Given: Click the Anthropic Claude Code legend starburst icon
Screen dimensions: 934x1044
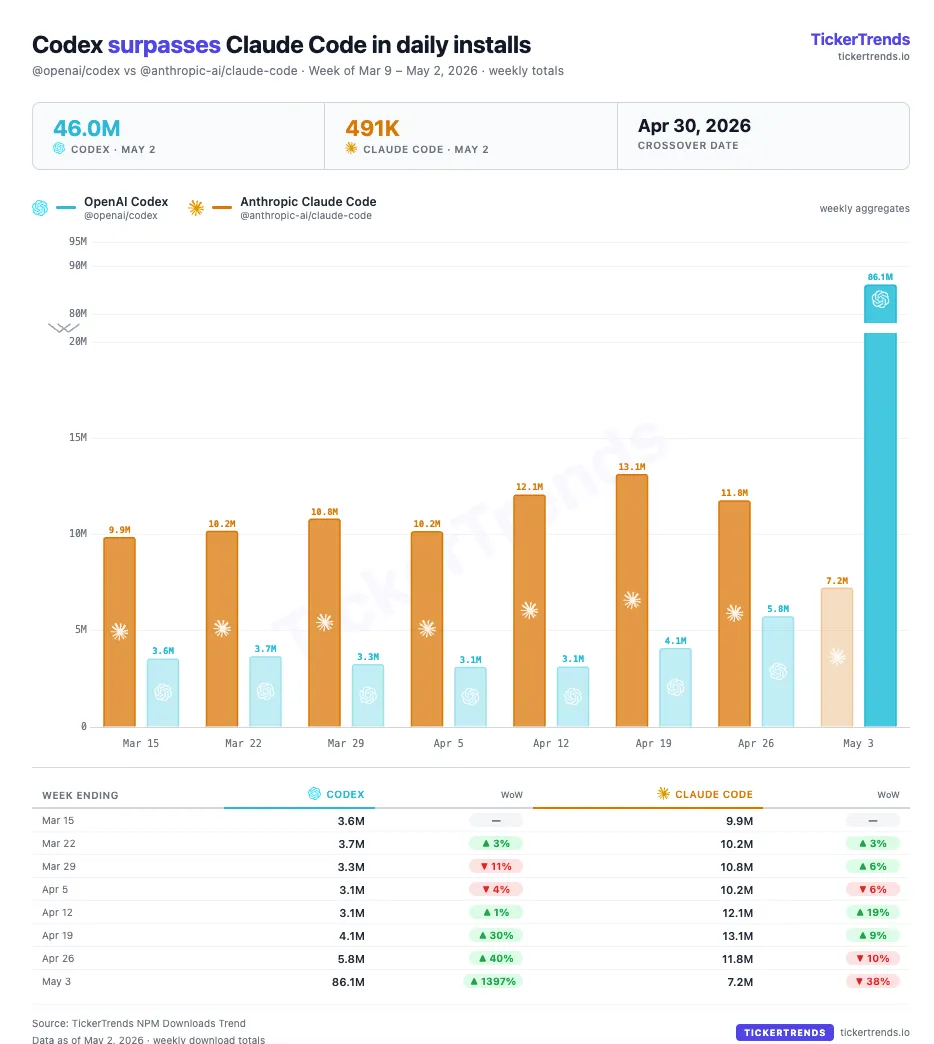Looking at the screenshot, I should (x=196, y=208).
